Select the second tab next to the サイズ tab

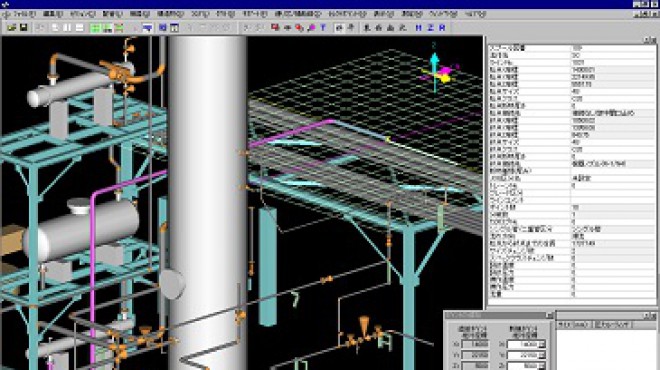pyautogui.click(x=613, y=325)
